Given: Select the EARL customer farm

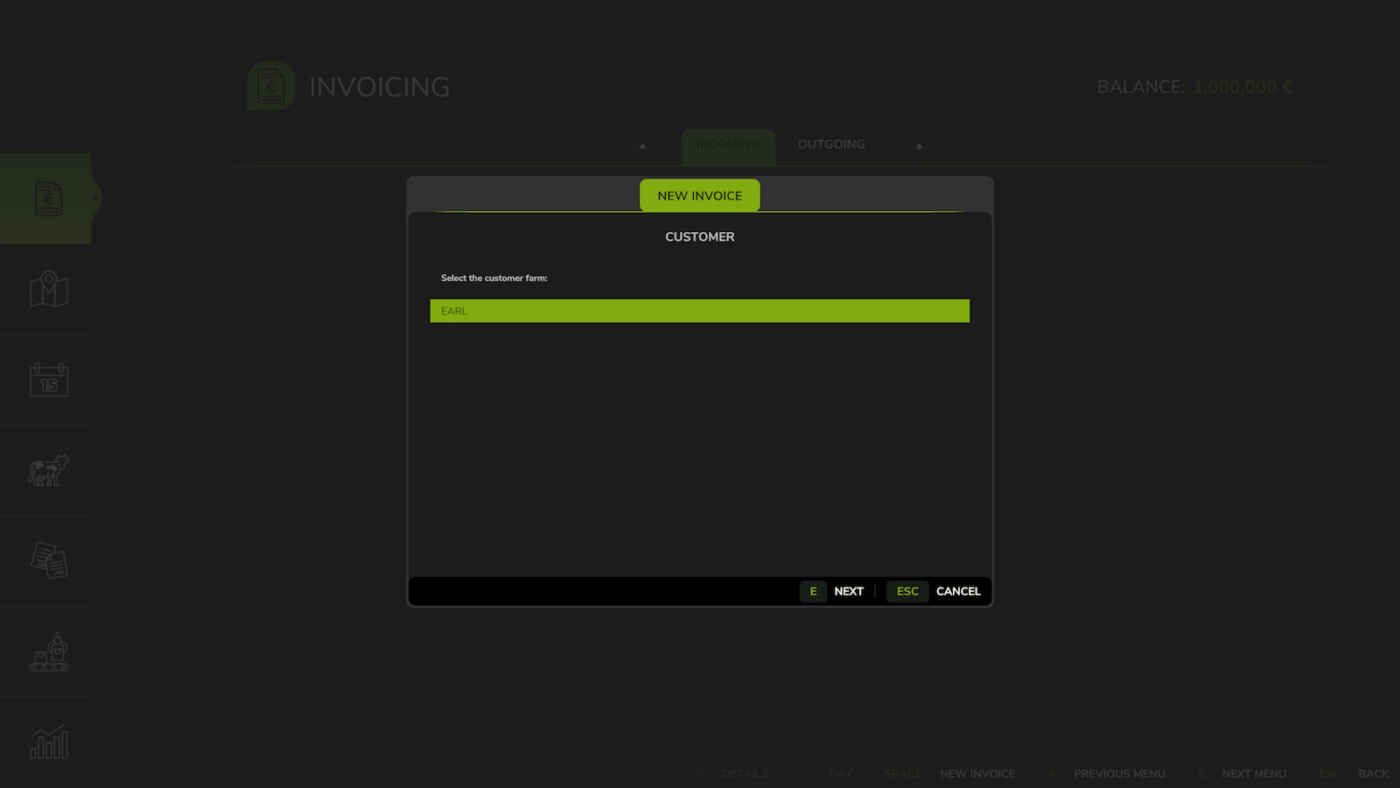Looking at the screenshot, I should tap(699, 311).
